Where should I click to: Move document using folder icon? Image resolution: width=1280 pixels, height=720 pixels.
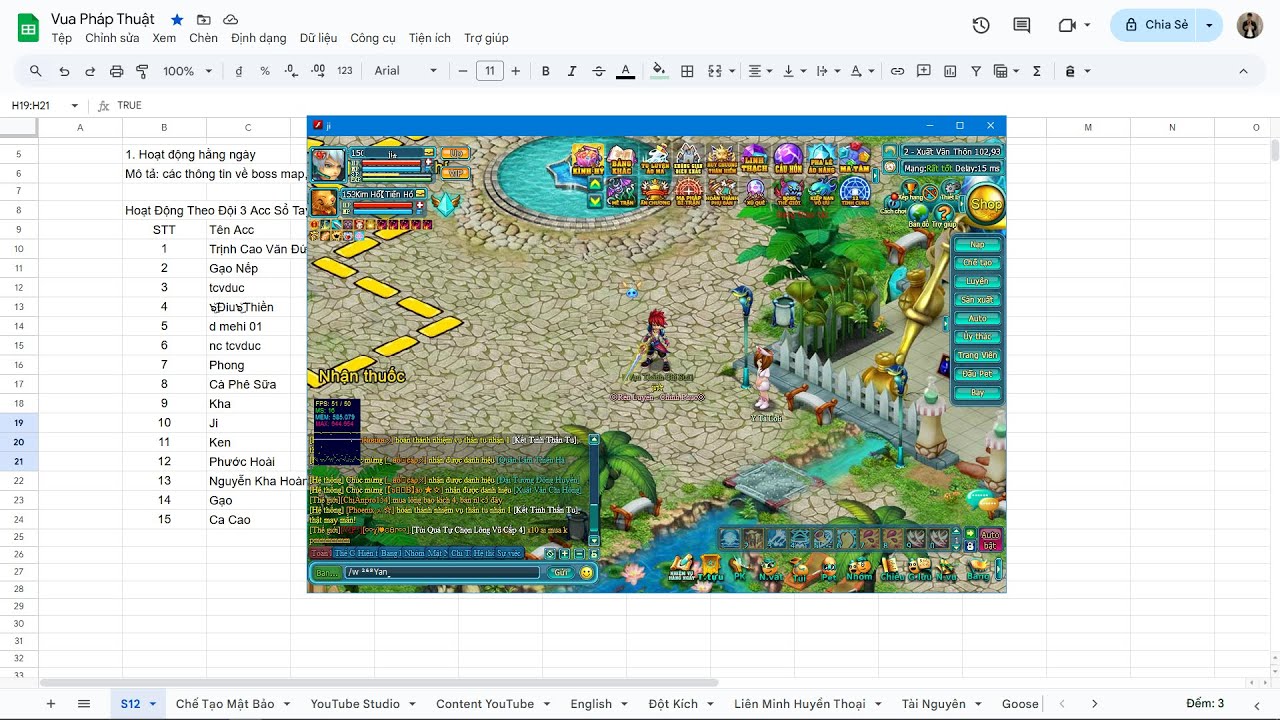(x=204, y=19)
